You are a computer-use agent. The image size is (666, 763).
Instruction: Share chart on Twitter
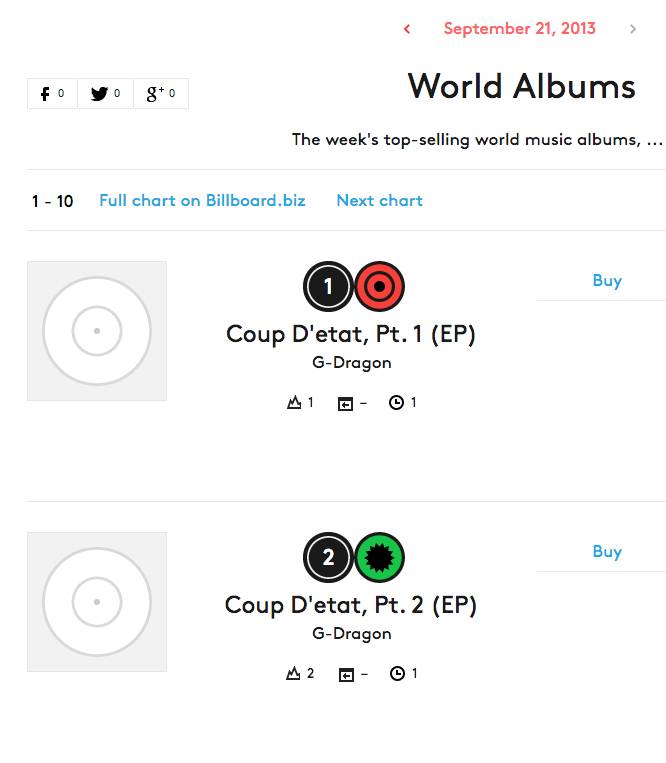click(106, 93)
